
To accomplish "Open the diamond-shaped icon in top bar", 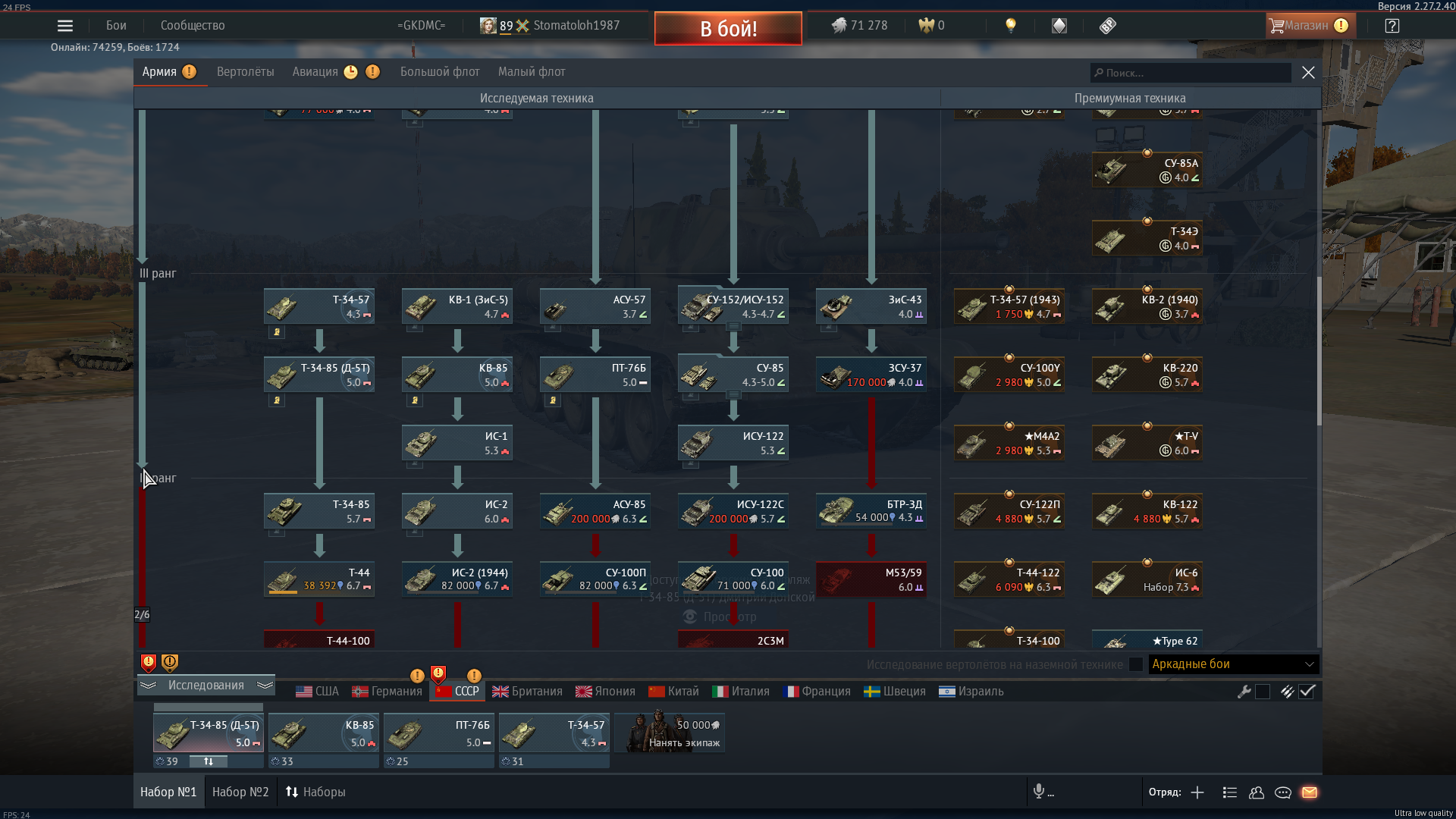I will point(1059,26).
